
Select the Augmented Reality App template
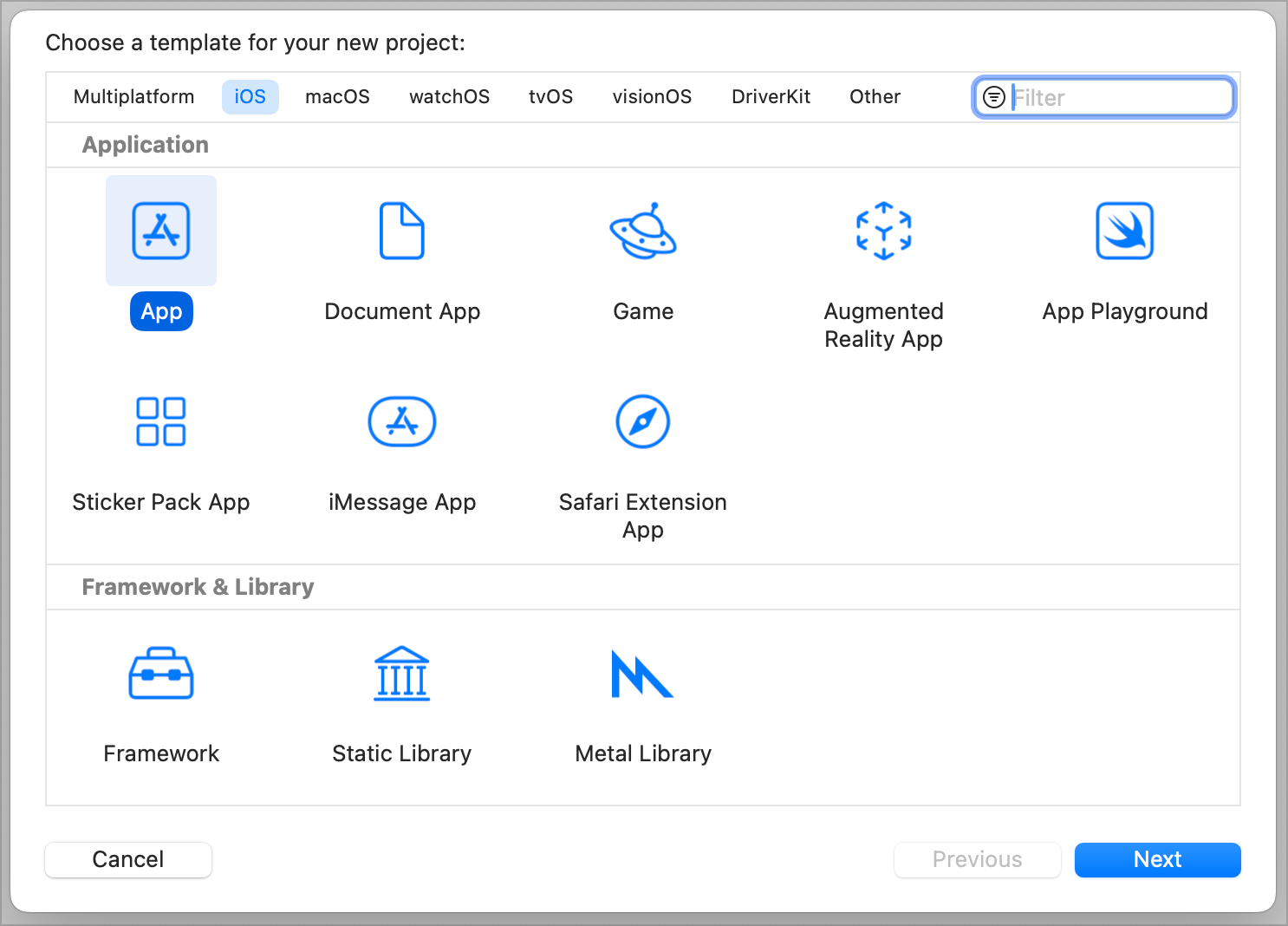tap(883, 231)
